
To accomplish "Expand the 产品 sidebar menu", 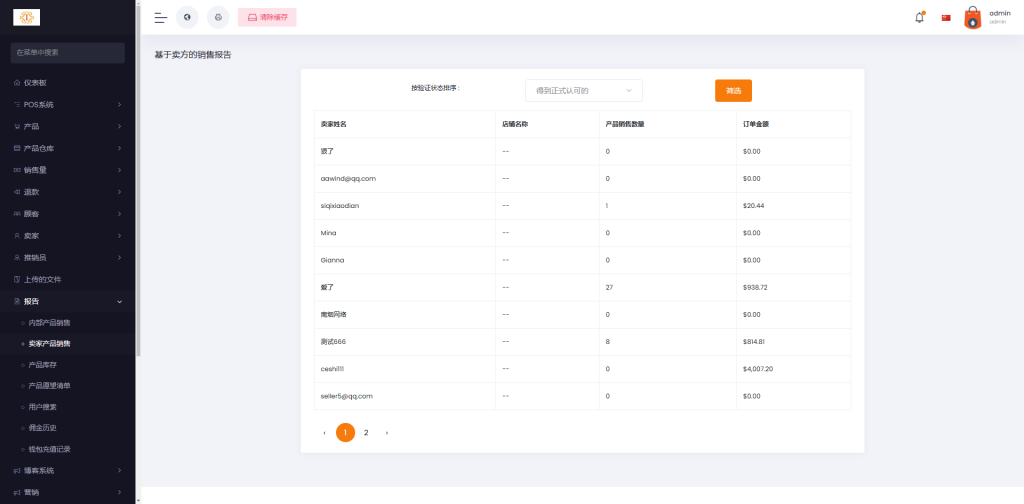I will [67, 126].
